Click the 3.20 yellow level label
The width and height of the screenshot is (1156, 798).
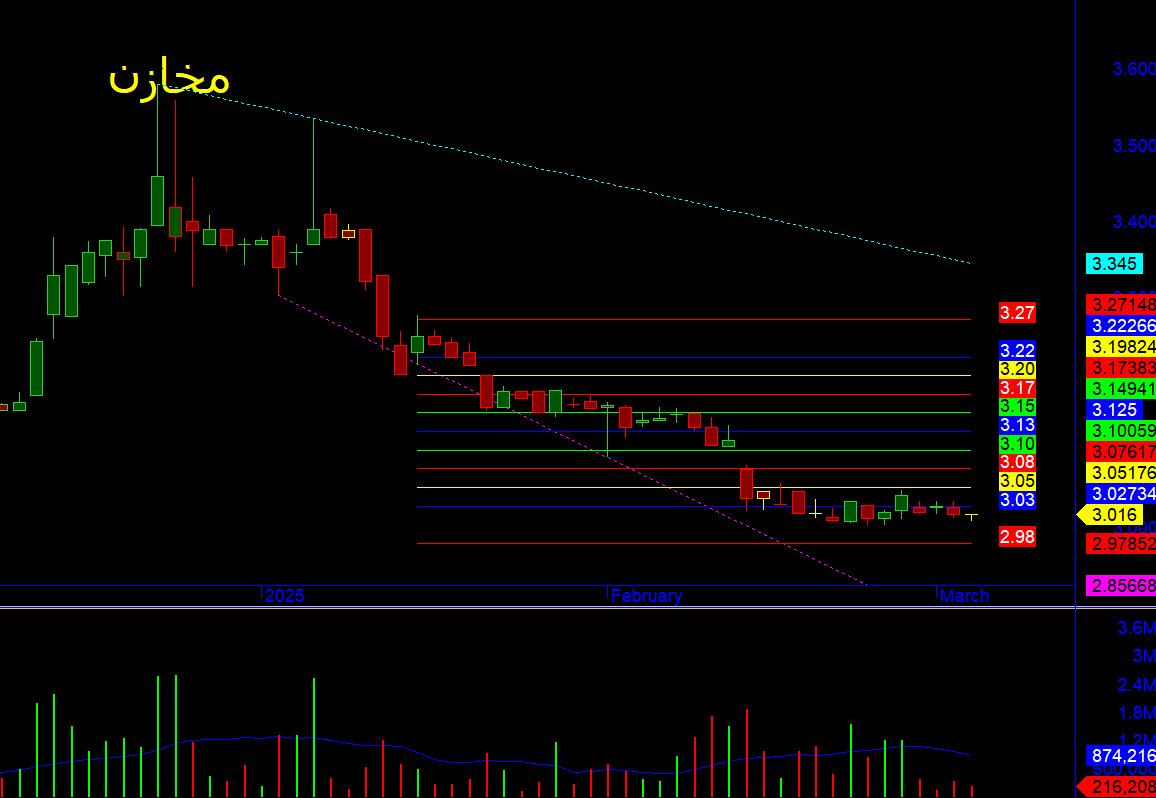pyautogui.click(x=1017, y=369)
